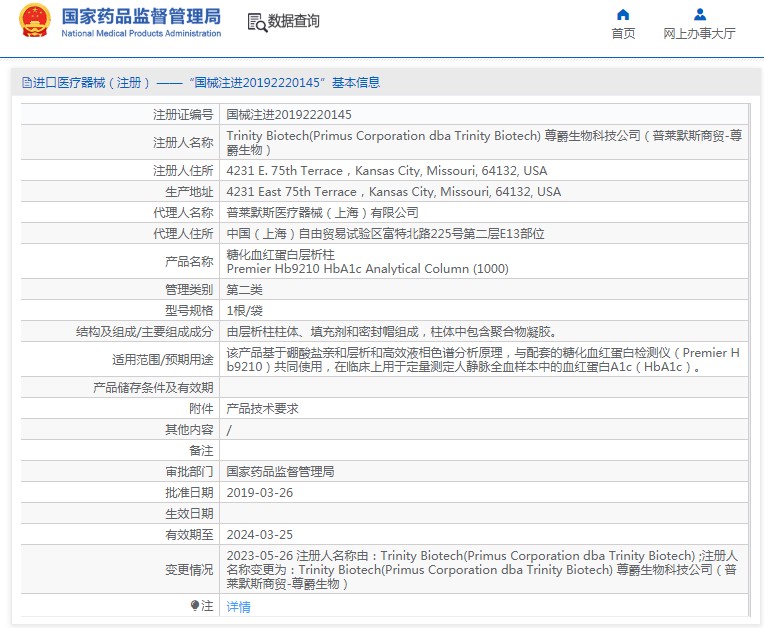
Task: Click the bulb icon beside 注
Action: [x=195, y=606]
